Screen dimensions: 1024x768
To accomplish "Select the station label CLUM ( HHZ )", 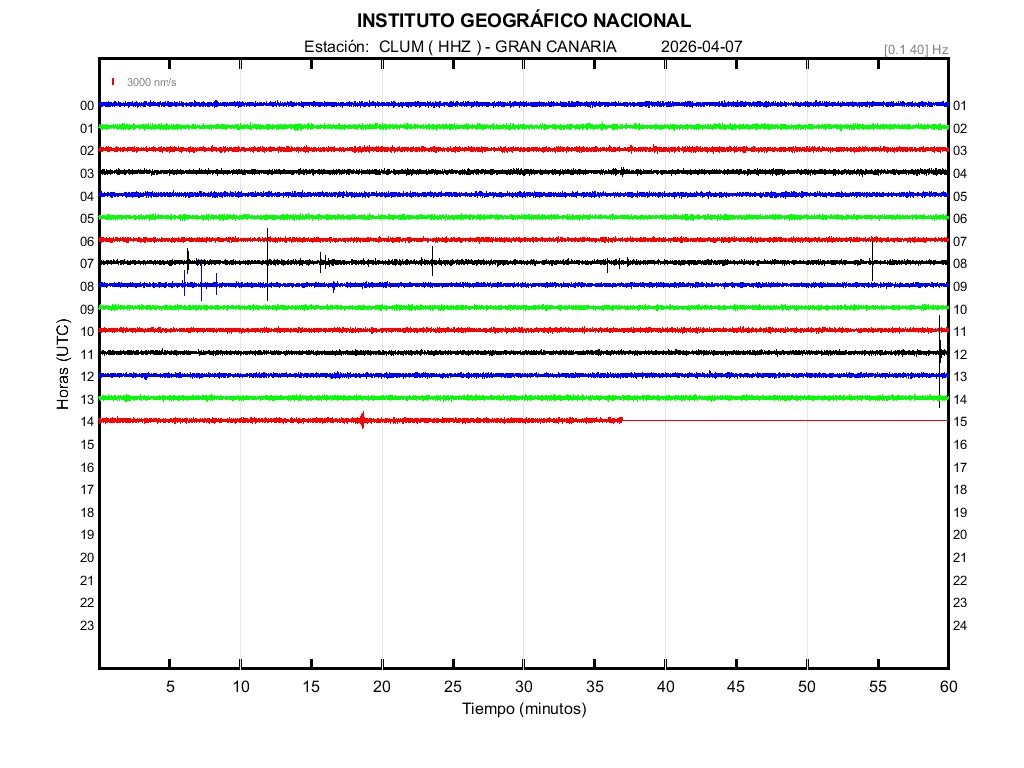I will click(431, 47).
